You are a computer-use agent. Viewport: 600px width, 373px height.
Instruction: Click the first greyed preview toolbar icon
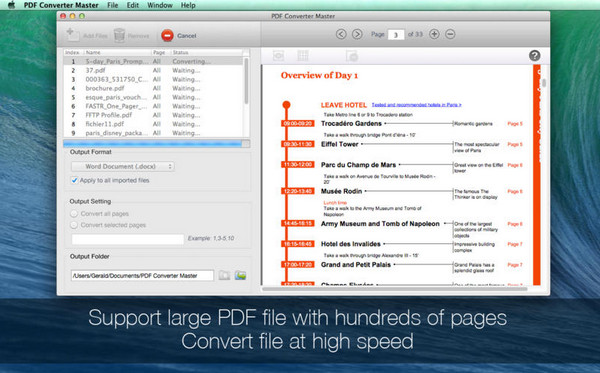click(279, 56)
